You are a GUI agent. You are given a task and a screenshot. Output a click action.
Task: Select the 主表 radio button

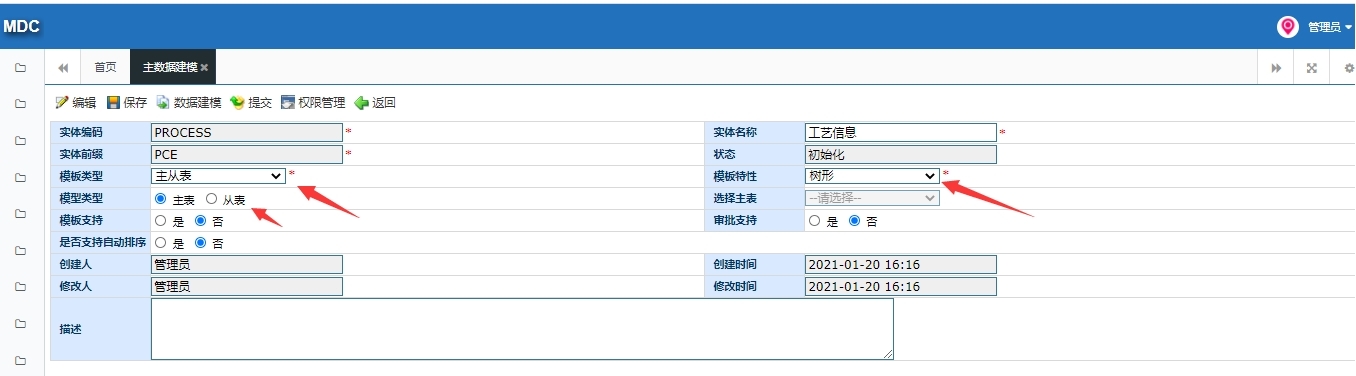click(161, 199)
